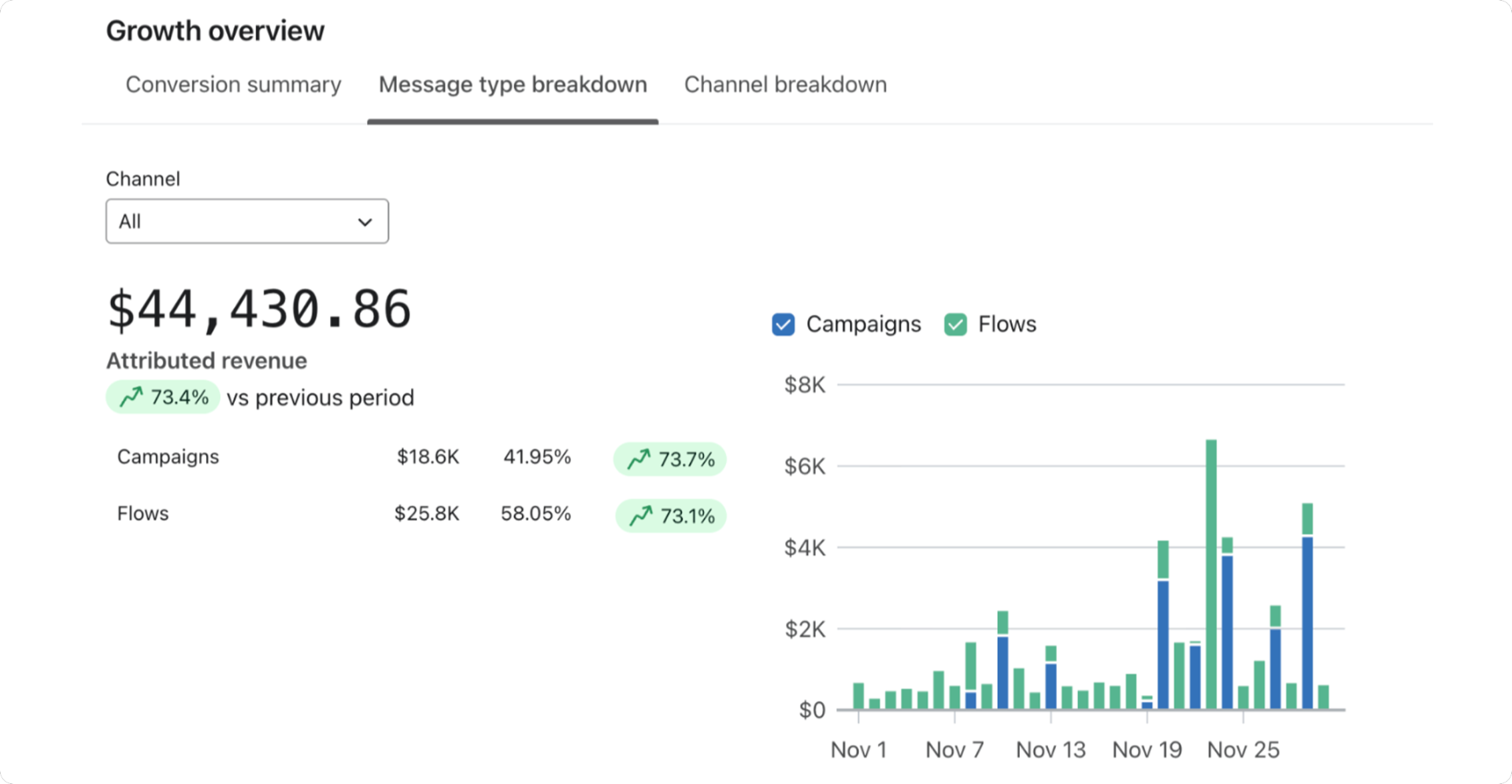
Task: Click the 73.4% trend badge
Action: 163,397
